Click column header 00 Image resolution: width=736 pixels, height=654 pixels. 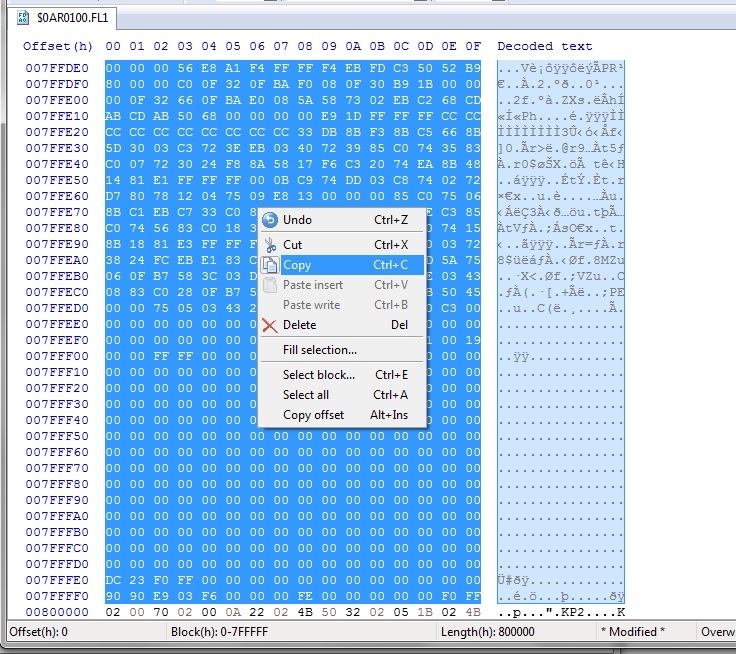[113, 46]
